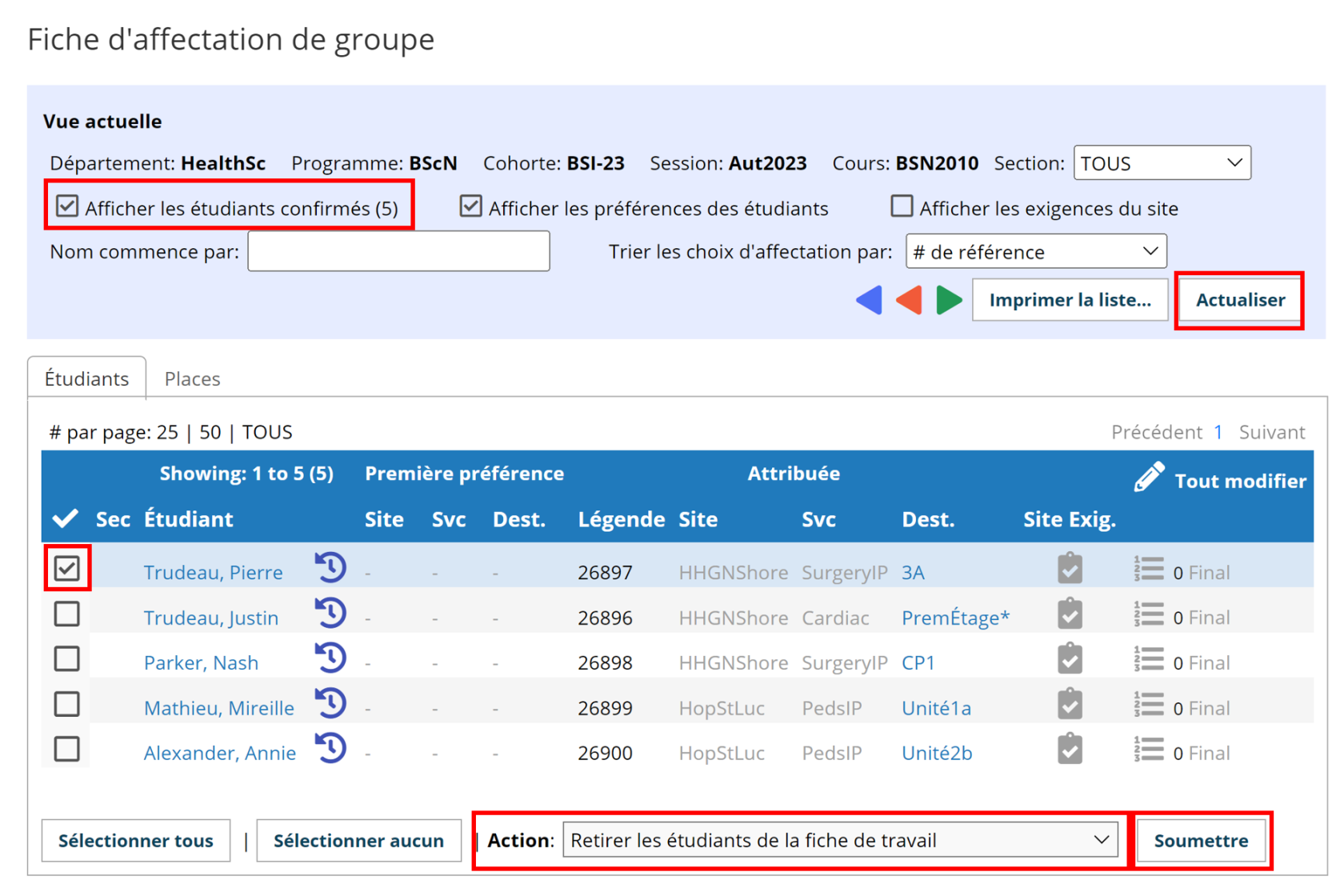Check the checkbox for Mathieu, Mireille
1344x896 pixels.
coord(67,705)
